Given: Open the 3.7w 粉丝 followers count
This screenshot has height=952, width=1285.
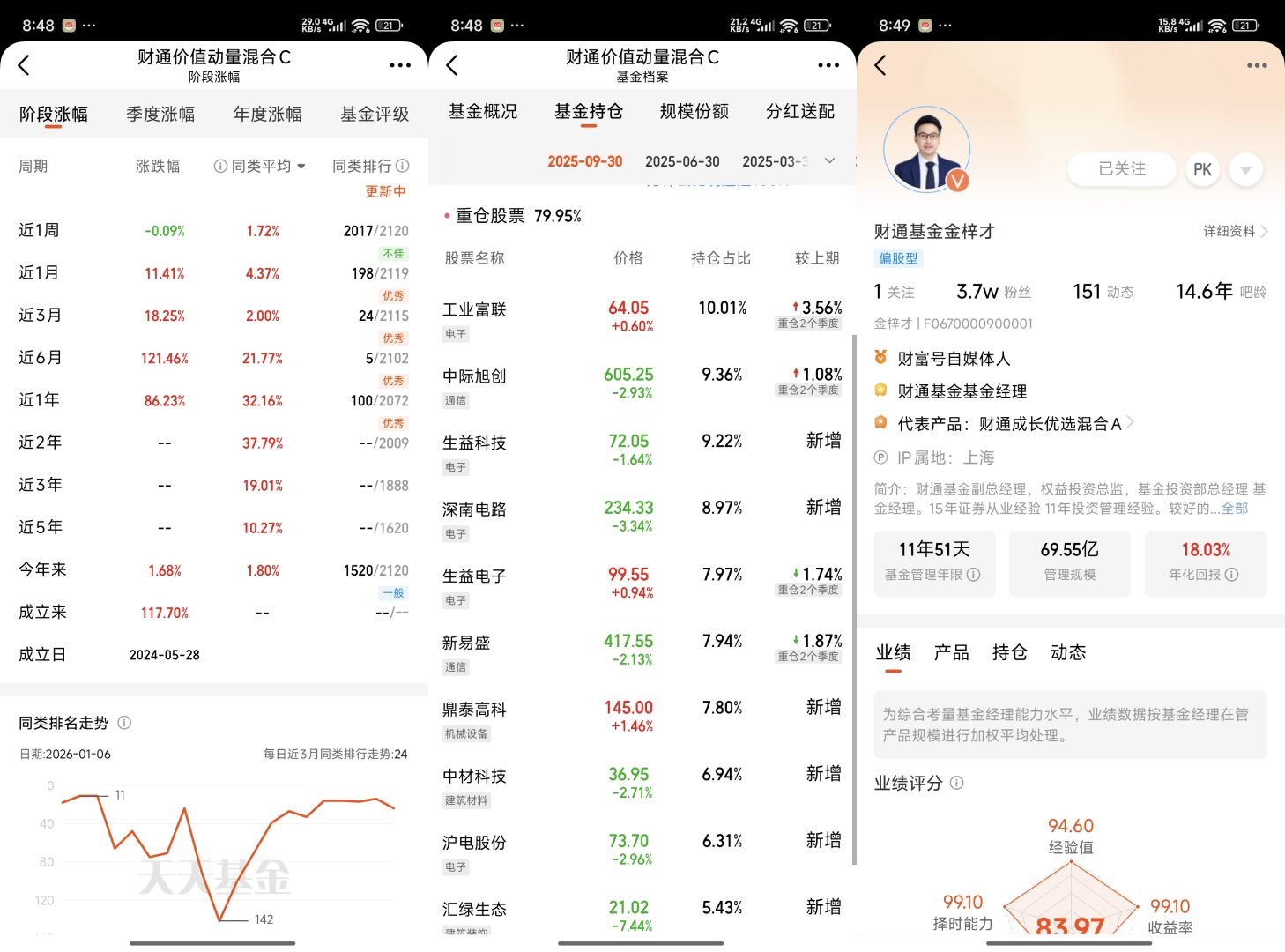Looking at the screenshot, I should click(x=993, y=292).
